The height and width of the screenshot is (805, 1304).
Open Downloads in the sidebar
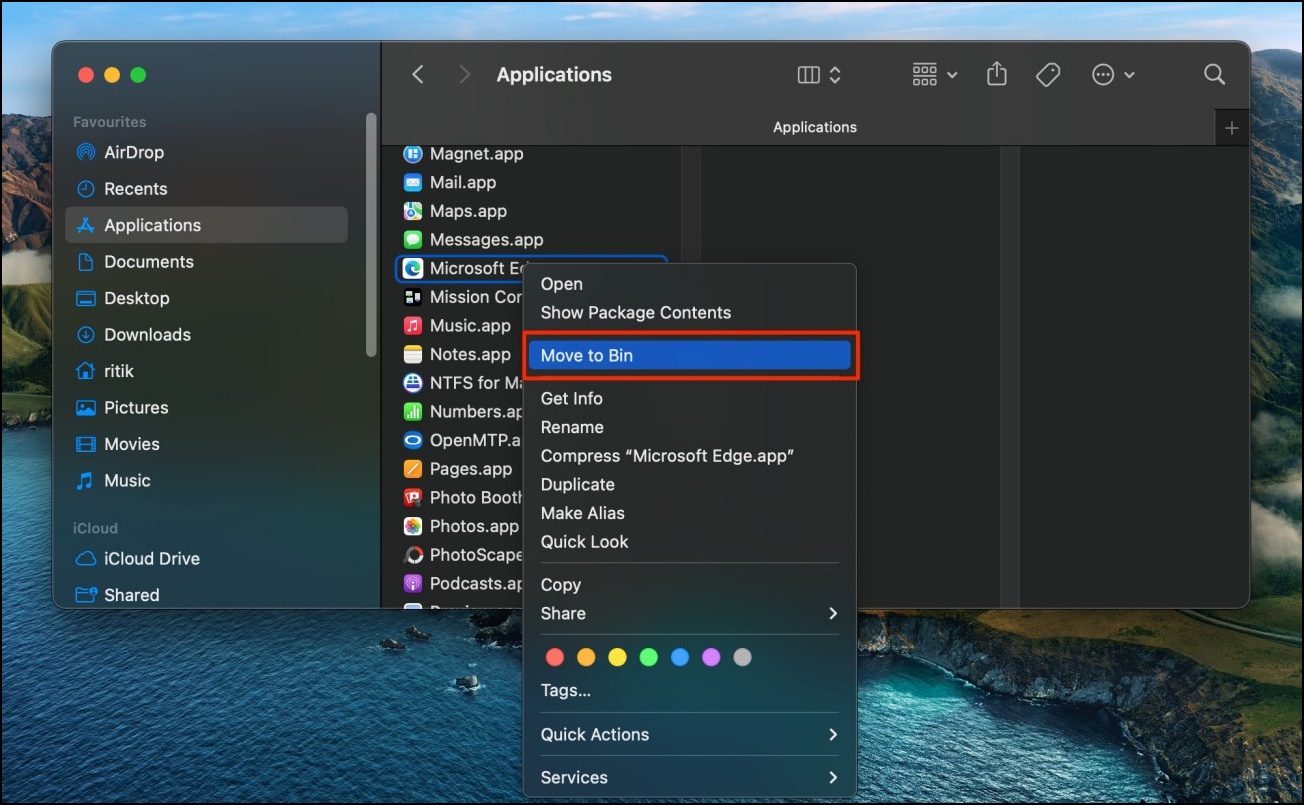[x=206, y=335]
